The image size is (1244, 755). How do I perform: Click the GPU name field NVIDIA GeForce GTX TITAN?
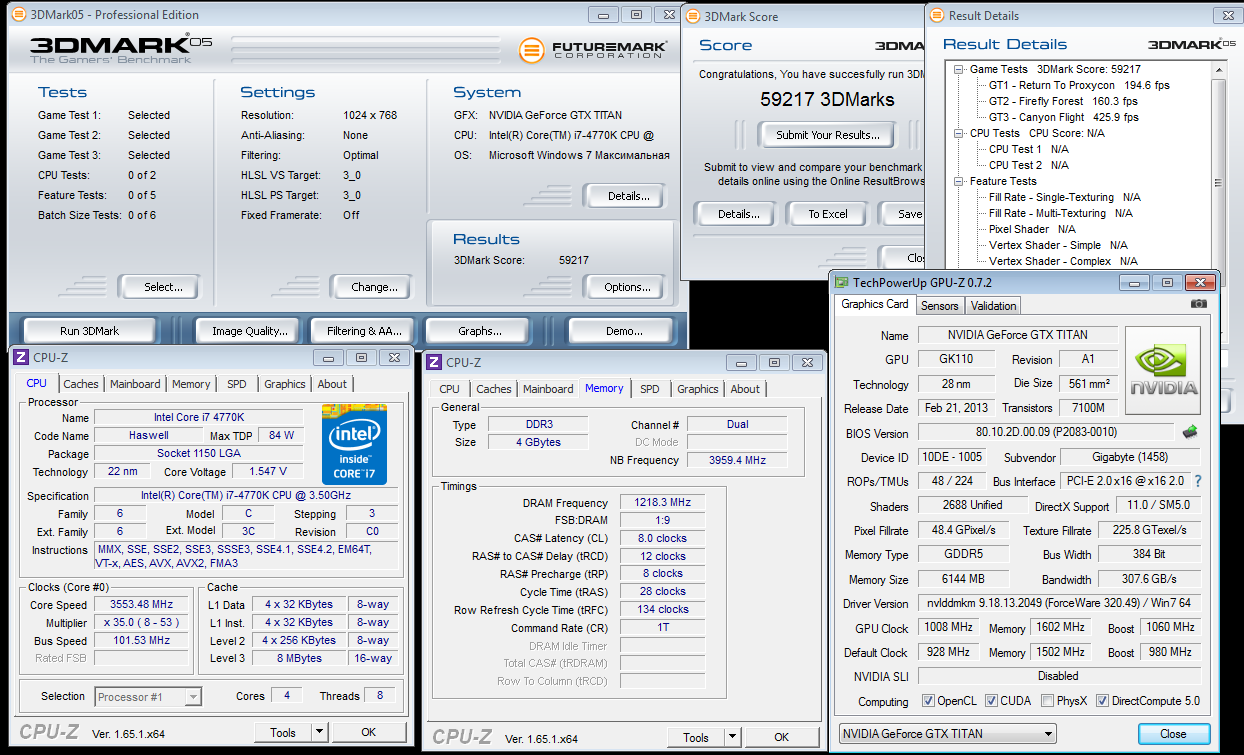click(1018, 335)
